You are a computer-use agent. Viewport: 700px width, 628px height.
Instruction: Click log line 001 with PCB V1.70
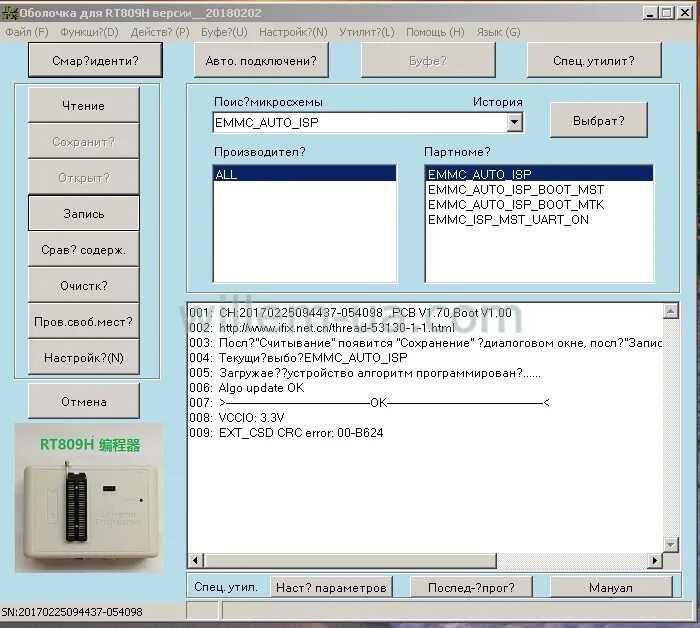350,312
